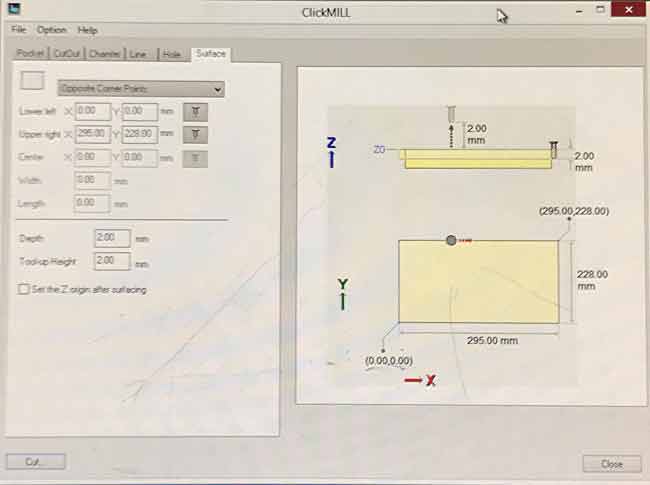Switch to the Chamfer tab
This screenshot has width=650, height=485.
pos(104,54)
